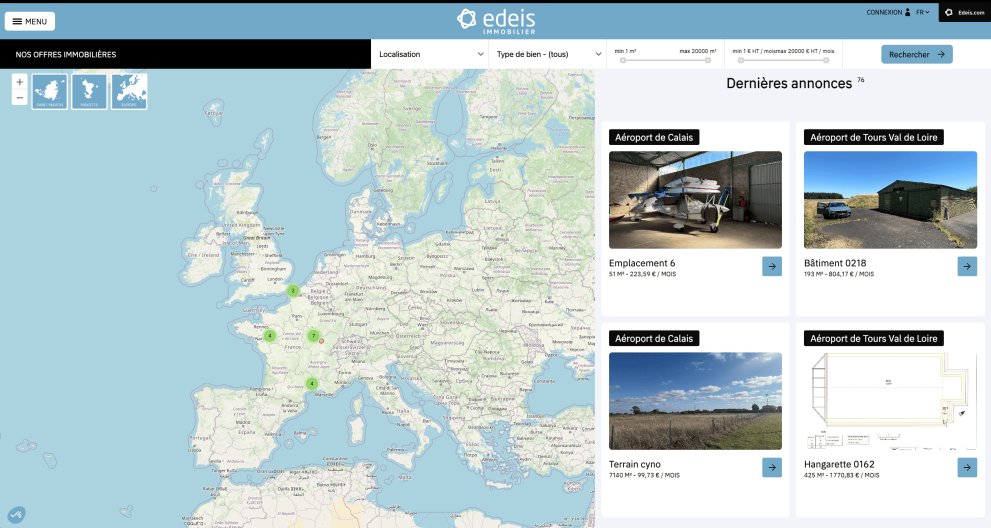Screen dimensions: 991x528
Task: Click the round checkmark badge at map corner
Action: point(16,514)
